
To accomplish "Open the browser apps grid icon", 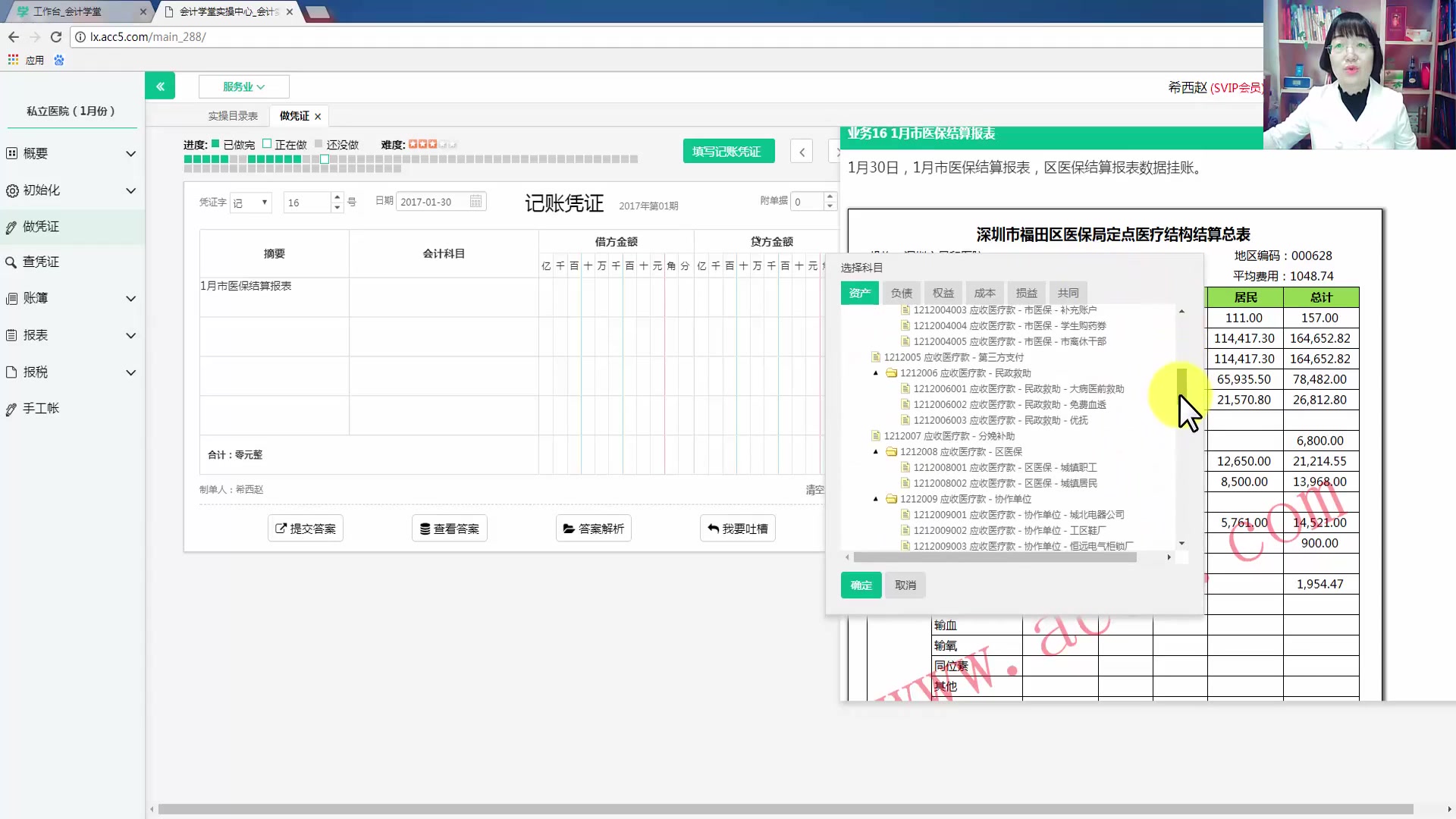I will pos(13,60).
